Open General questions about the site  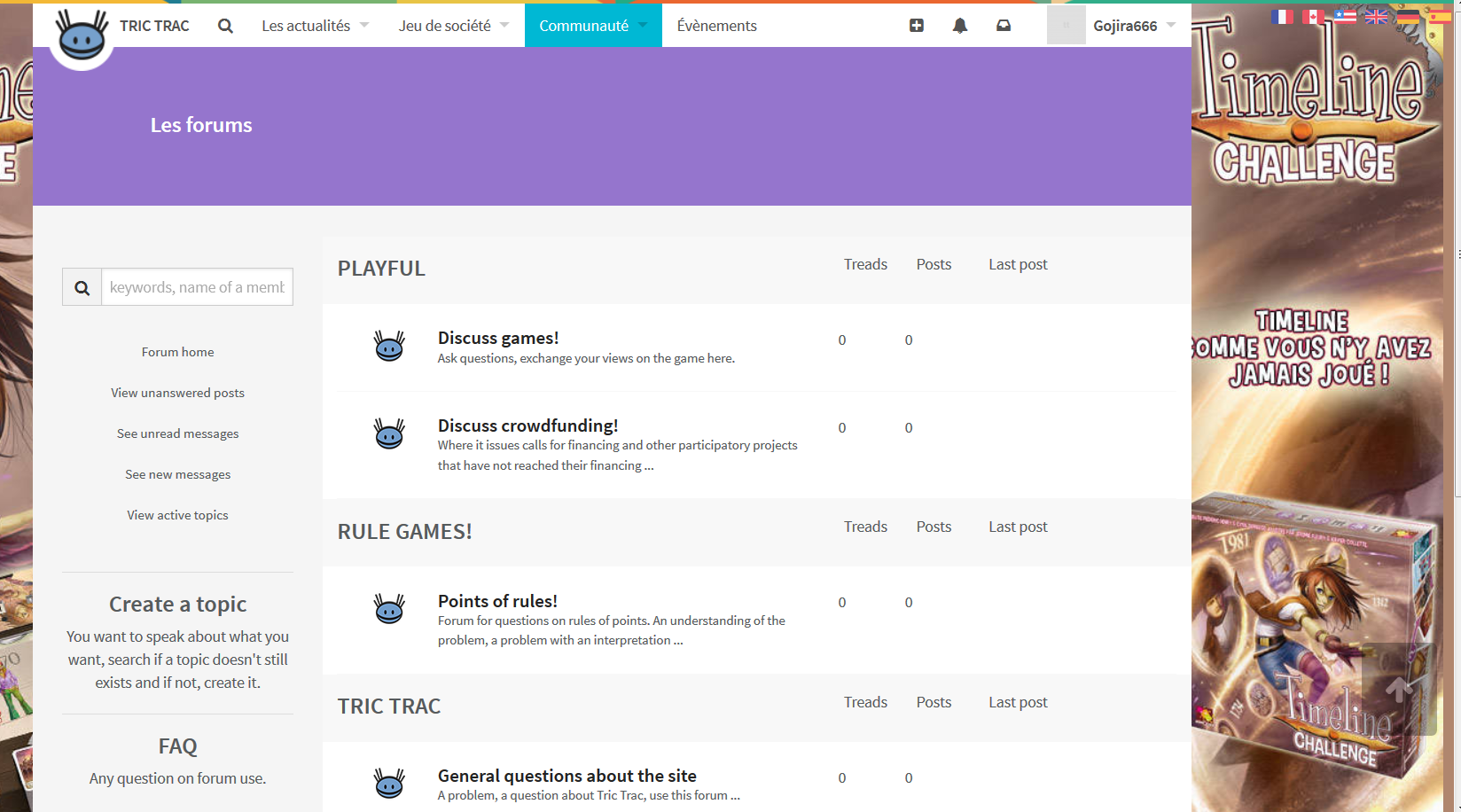[567, 776]
